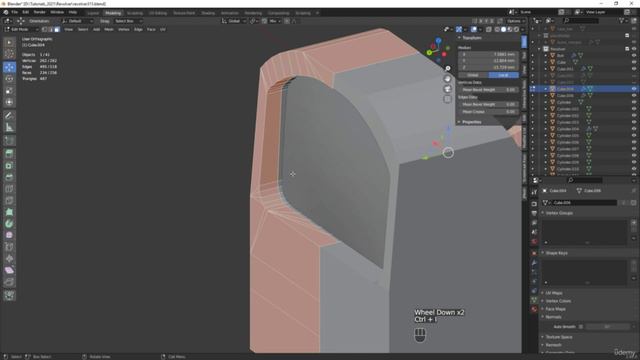The height and width of the screenshot is (360, 640).
Task: Open the Mesh menu in viewport header
Action: click(x=109, y=29)
